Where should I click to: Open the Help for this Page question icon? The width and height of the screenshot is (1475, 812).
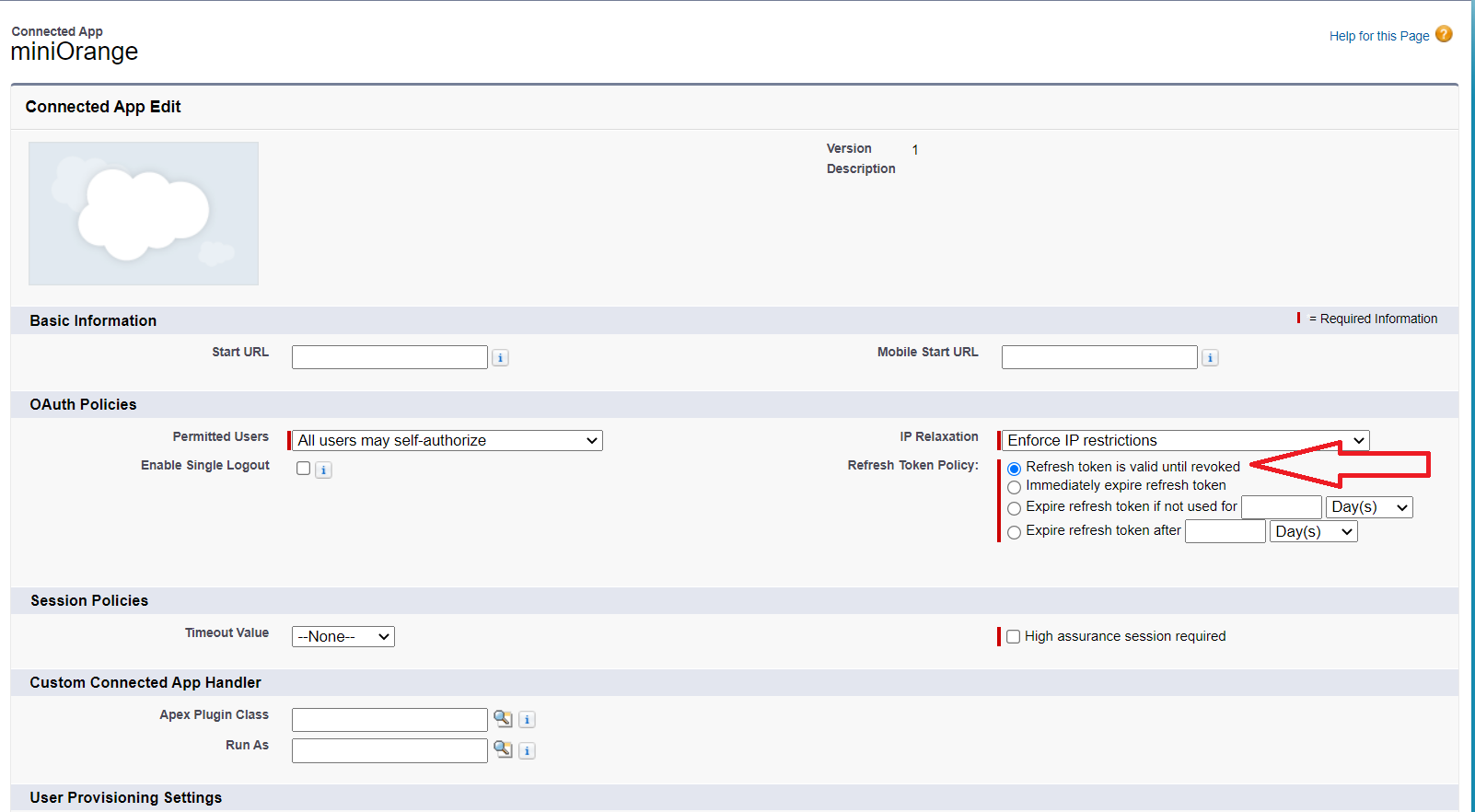[x=1444, y=34]
